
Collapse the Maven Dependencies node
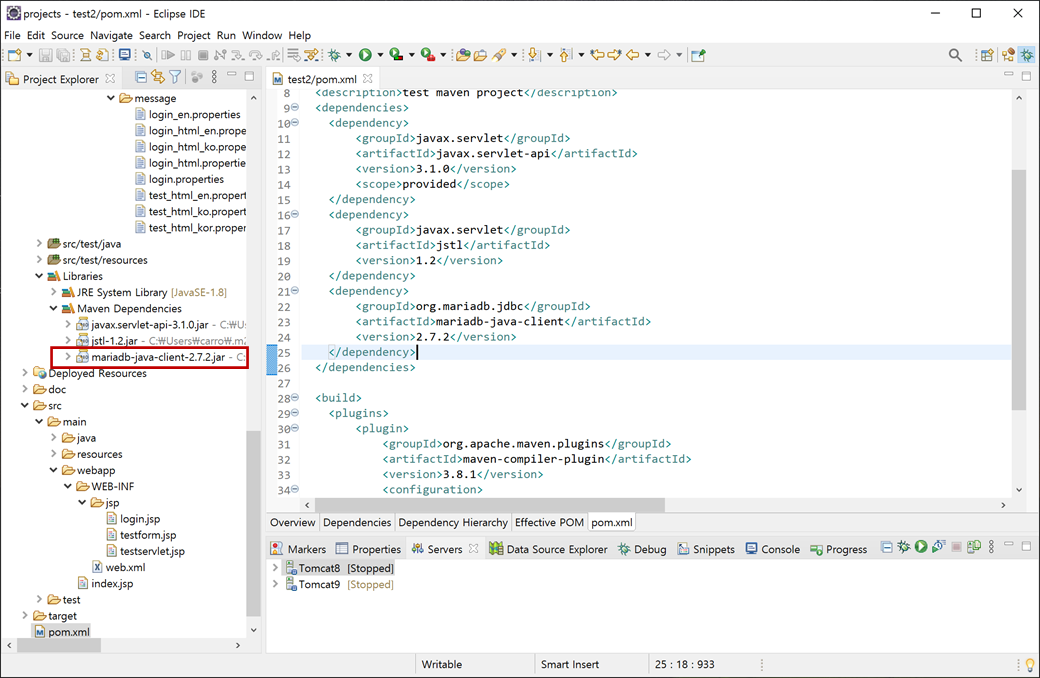click(54, 308)
